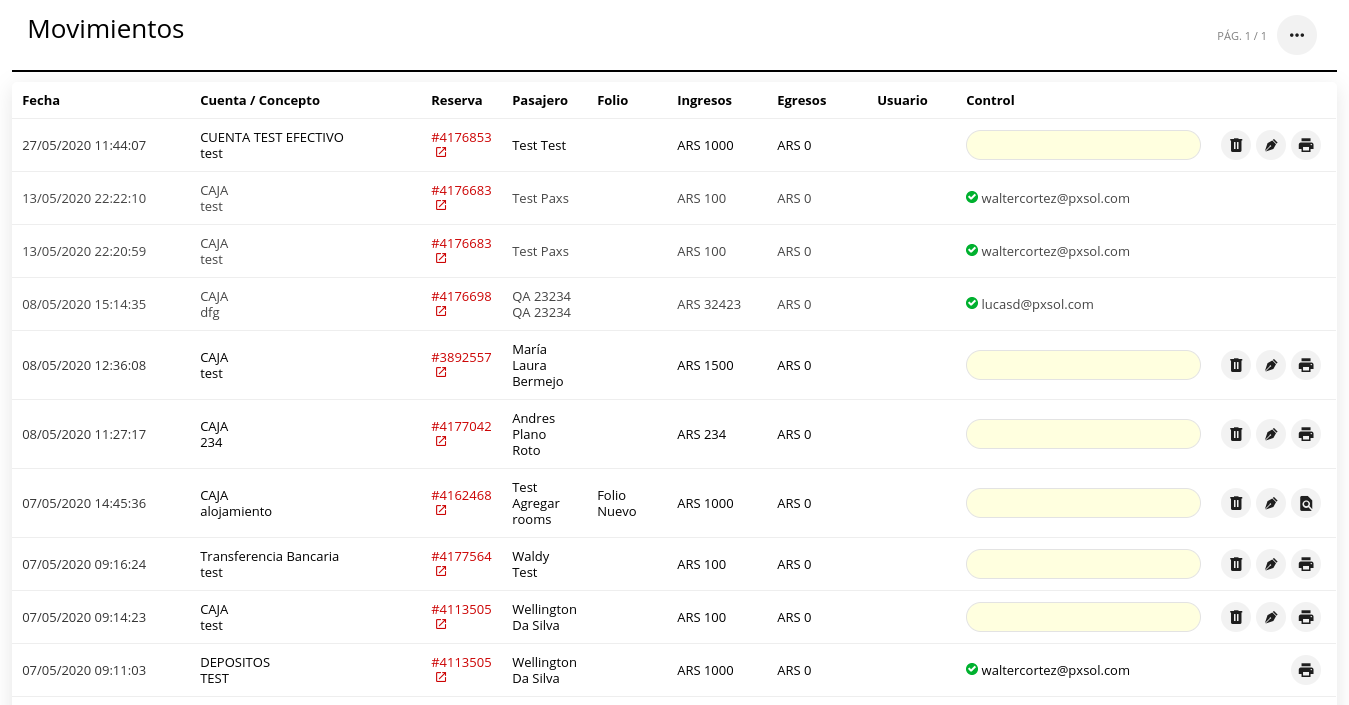
Task: Click external link icon under reservation #4162468
Action: (441, 511)
